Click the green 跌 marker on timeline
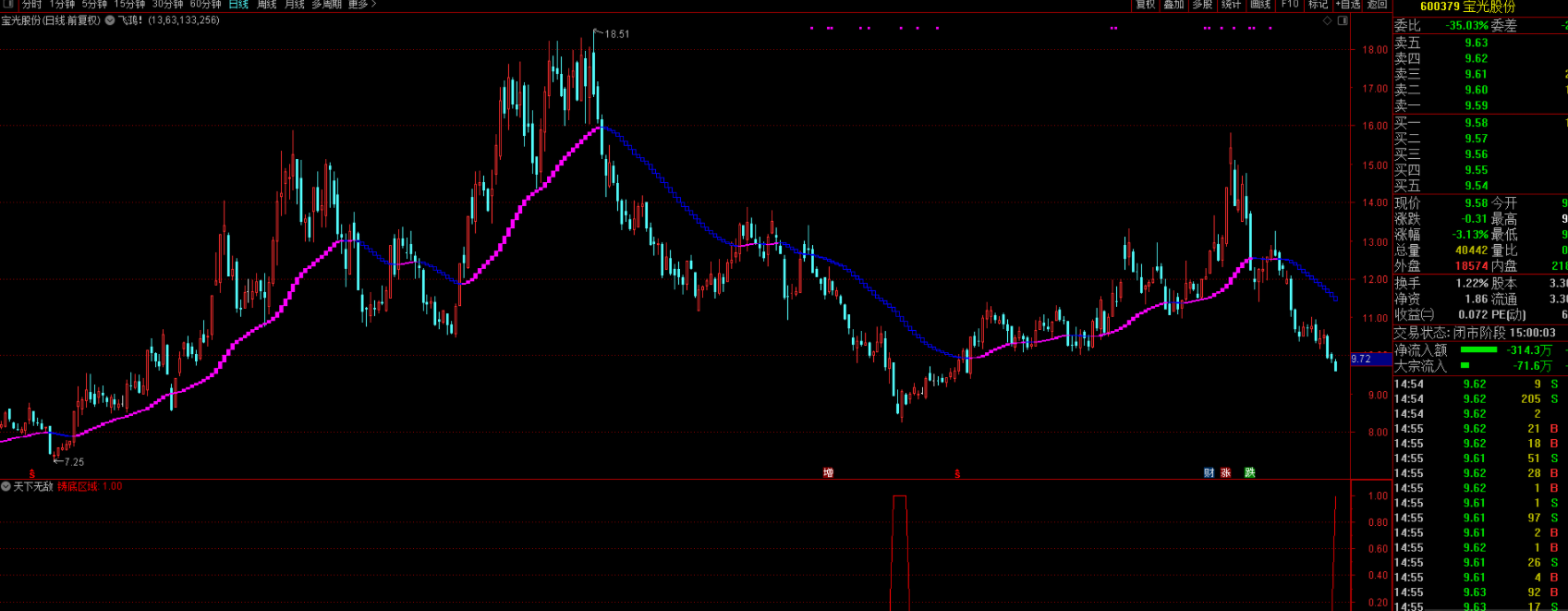 [1249, 473]
